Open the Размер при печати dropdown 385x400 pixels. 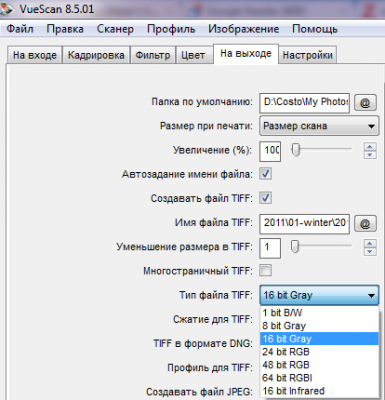tap(319, 126)
